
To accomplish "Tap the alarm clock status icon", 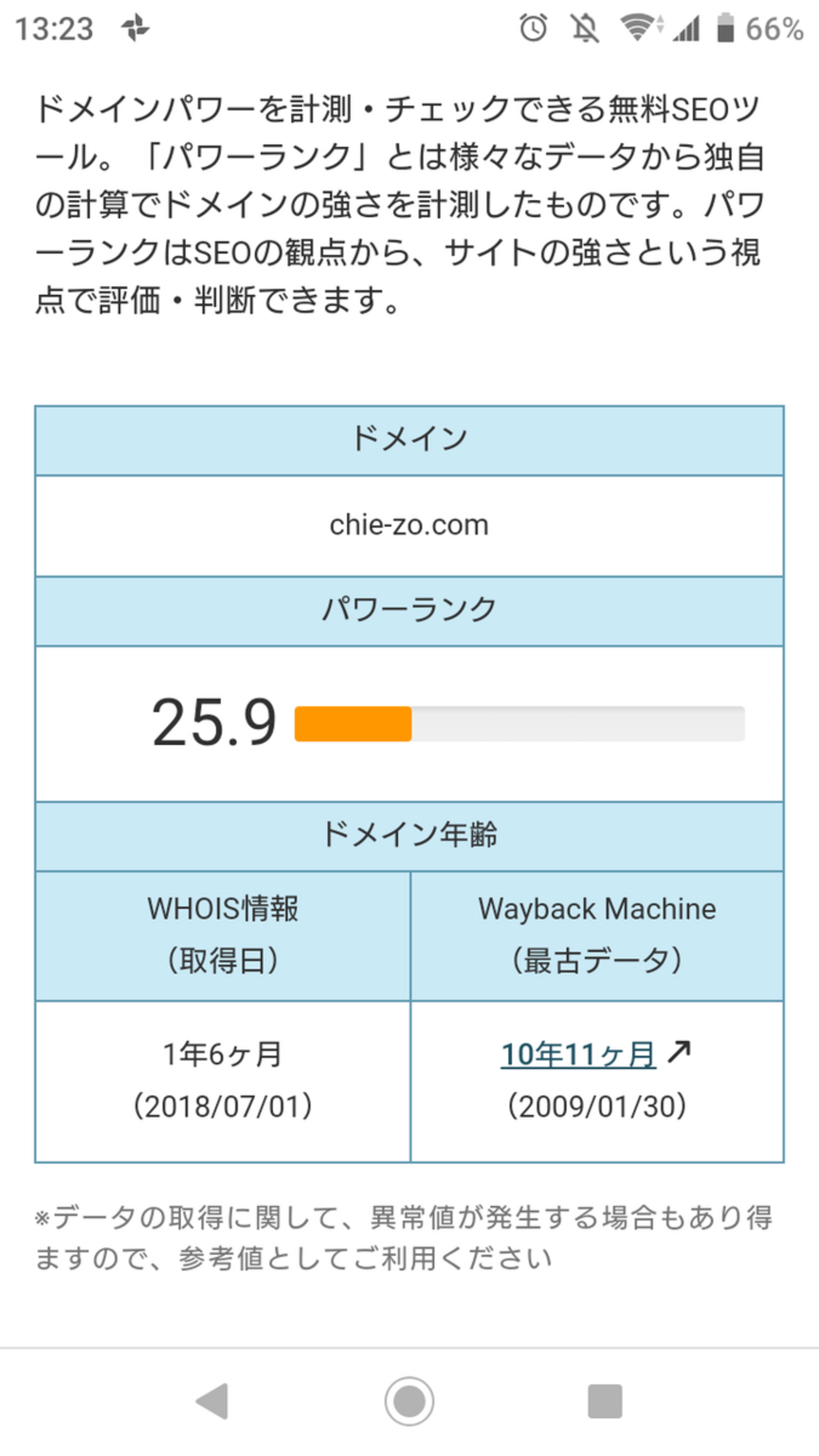I will coord(533,28).
